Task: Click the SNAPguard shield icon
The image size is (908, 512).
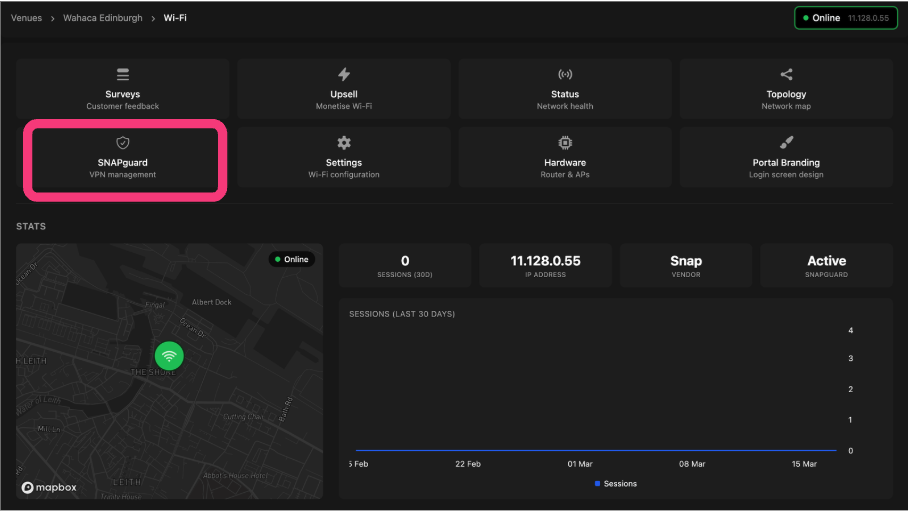Action: [x=123, y=143]
